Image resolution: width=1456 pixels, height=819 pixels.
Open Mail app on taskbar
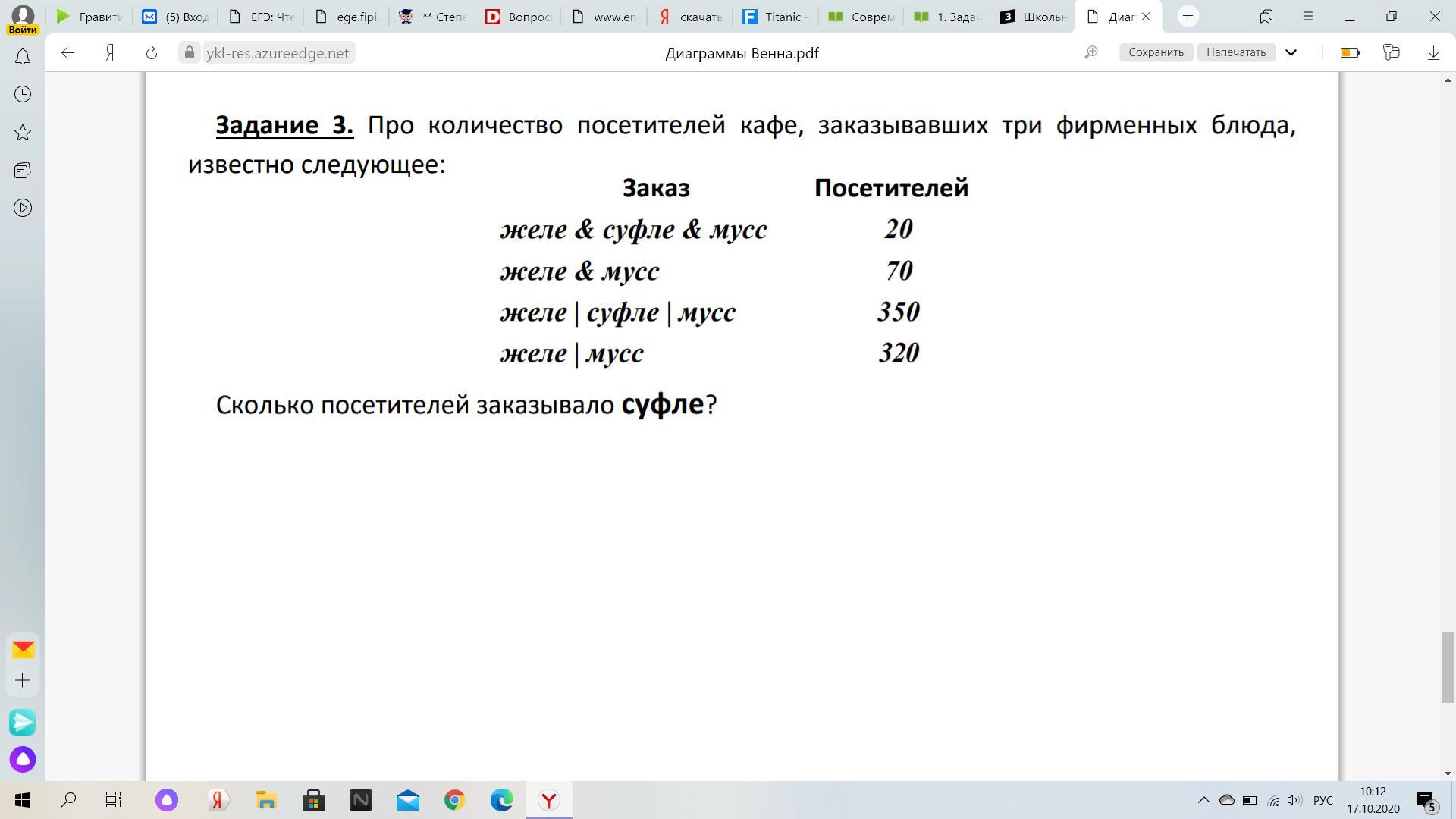(408, 800)
